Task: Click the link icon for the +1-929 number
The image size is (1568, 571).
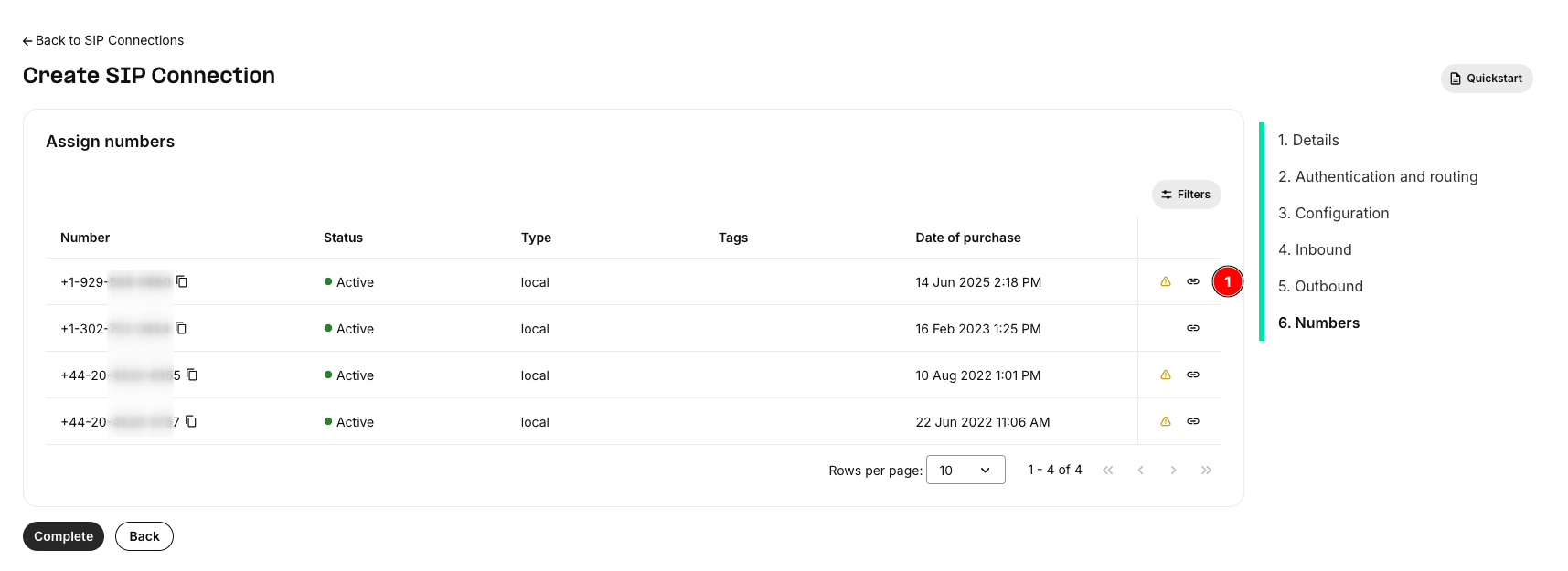Action: 1193,281
